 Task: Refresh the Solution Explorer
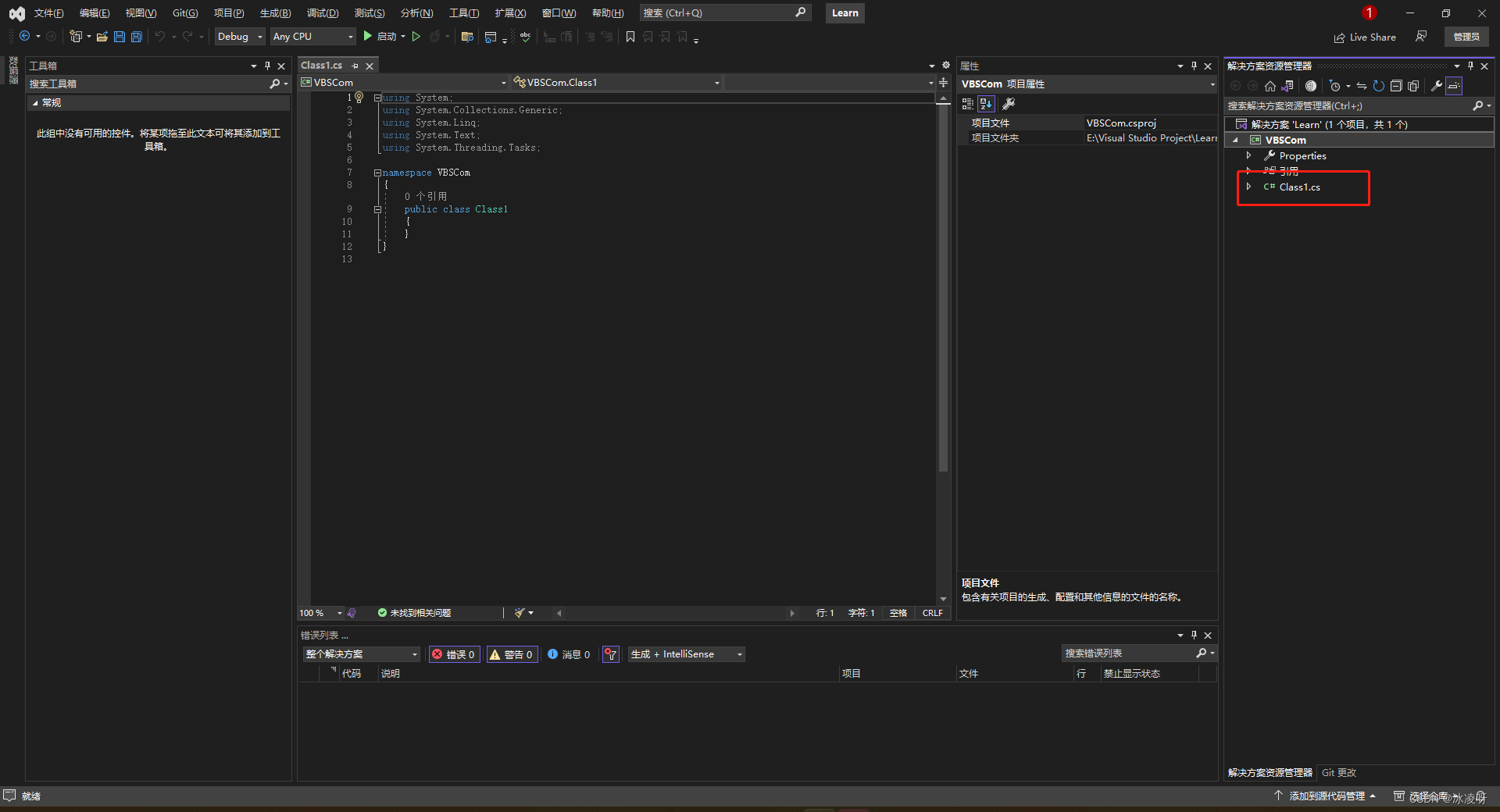coord(1380,86)
